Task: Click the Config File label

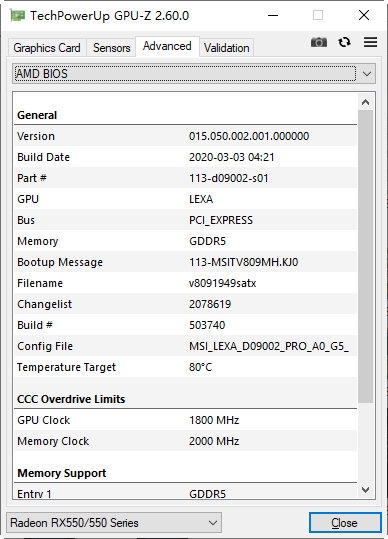Action: (x=45, y=346)
